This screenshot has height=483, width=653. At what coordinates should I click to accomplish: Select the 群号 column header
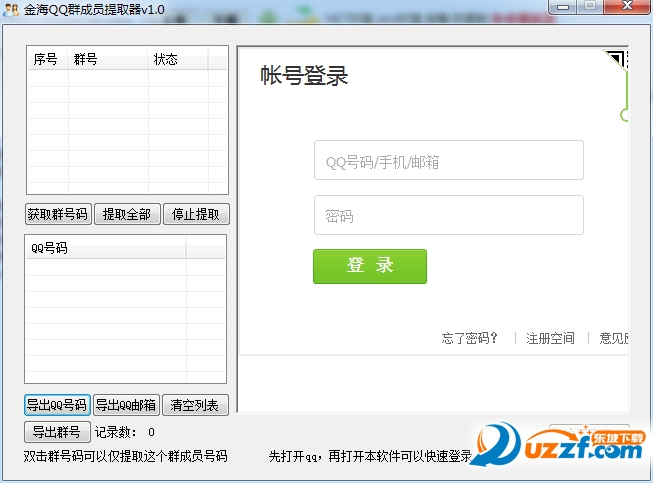click(x=107, y=59)
